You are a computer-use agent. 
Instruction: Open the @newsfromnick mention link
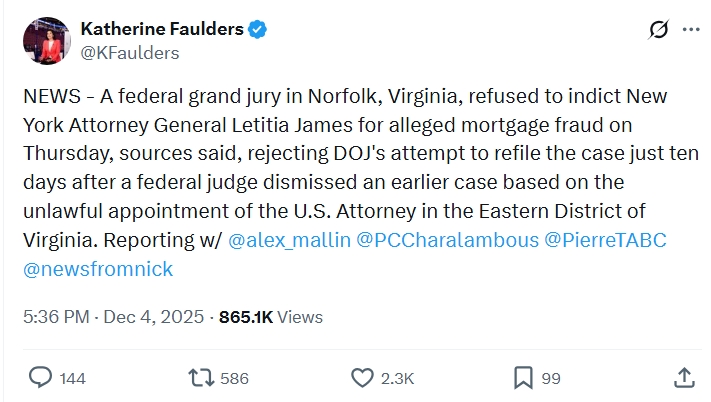(x=97, y=268)
